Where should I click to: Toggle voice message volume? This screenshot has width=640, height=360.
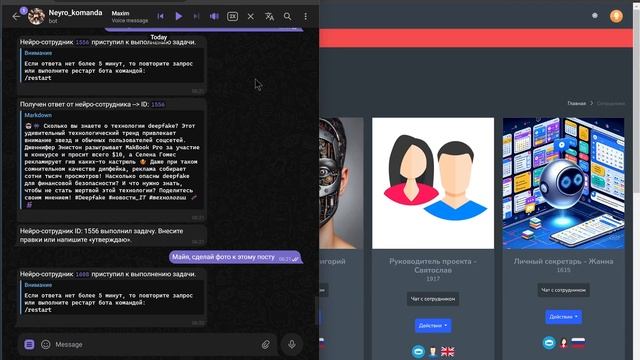(214, 16)
